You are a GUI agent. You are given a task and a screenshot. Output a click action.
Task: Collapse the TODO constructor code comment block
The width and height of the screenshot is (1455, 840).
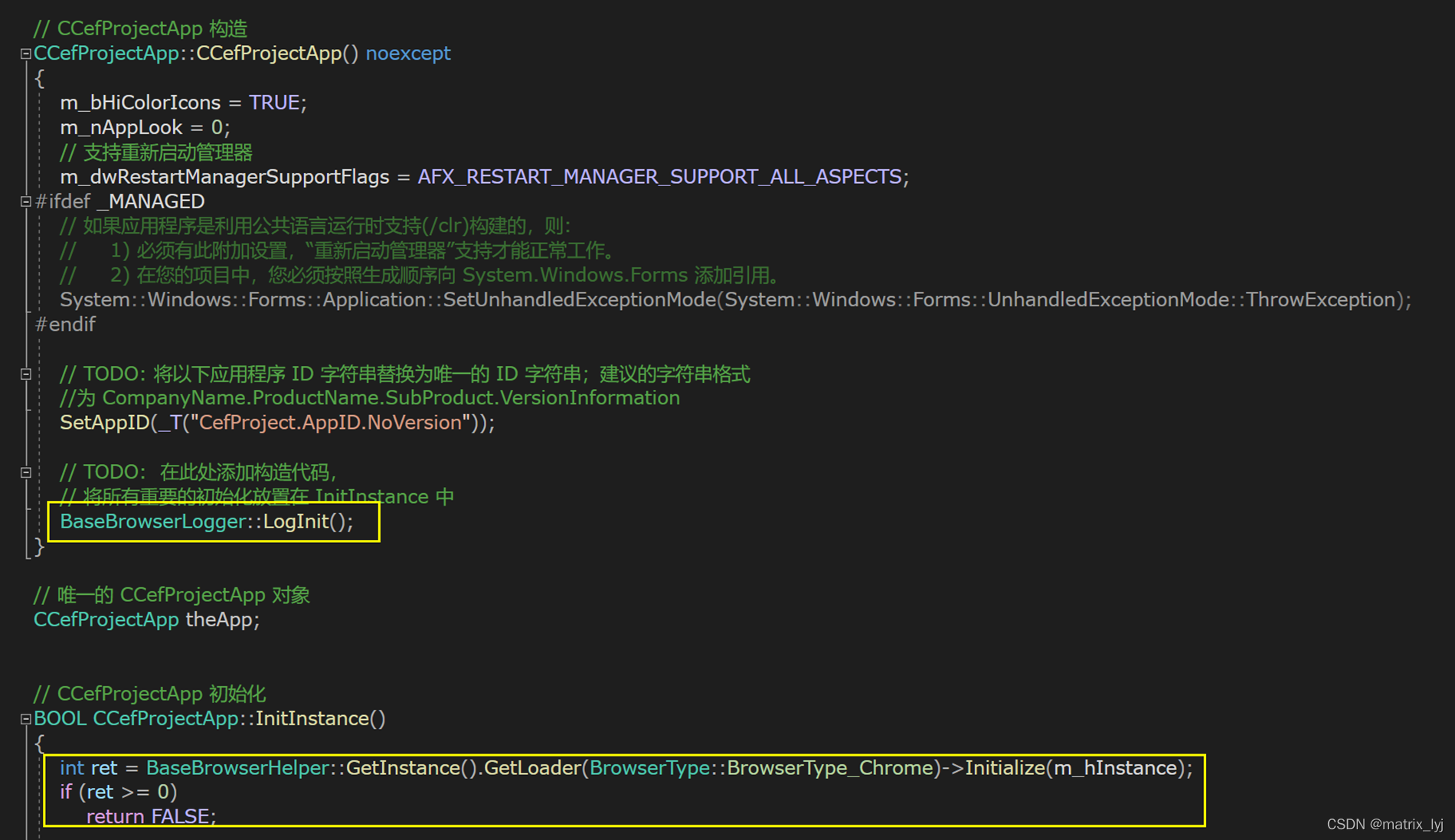point(25,472)
